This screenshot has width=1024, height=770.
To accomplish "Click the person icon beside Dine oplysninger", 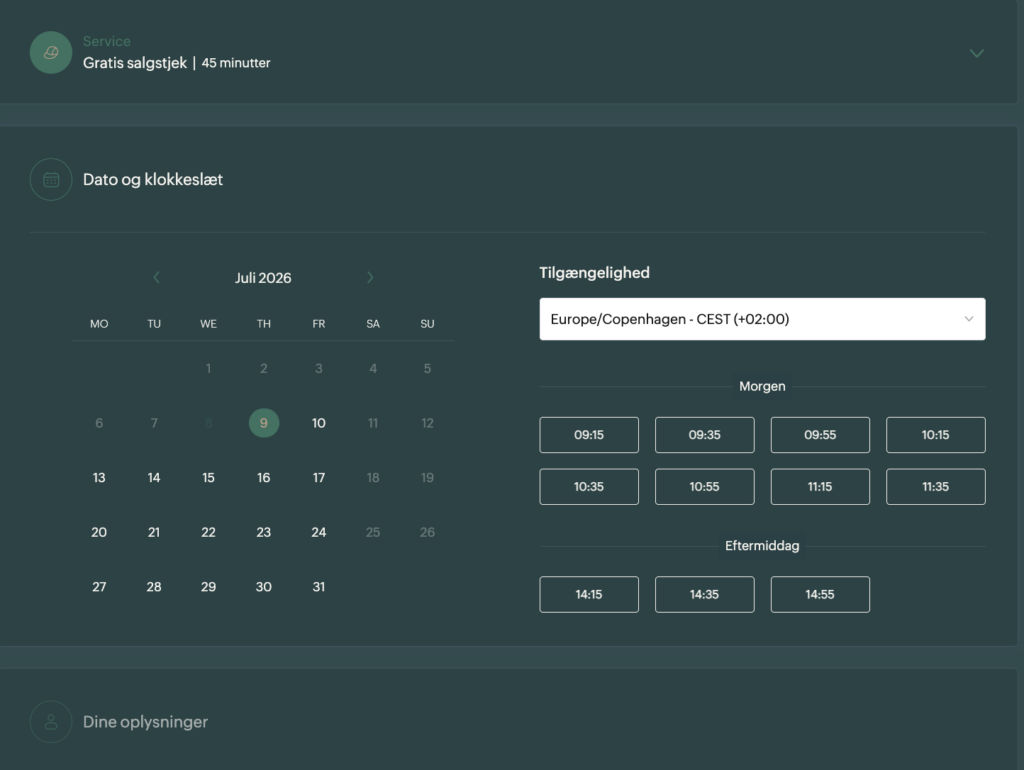I will tap(51, 722).
